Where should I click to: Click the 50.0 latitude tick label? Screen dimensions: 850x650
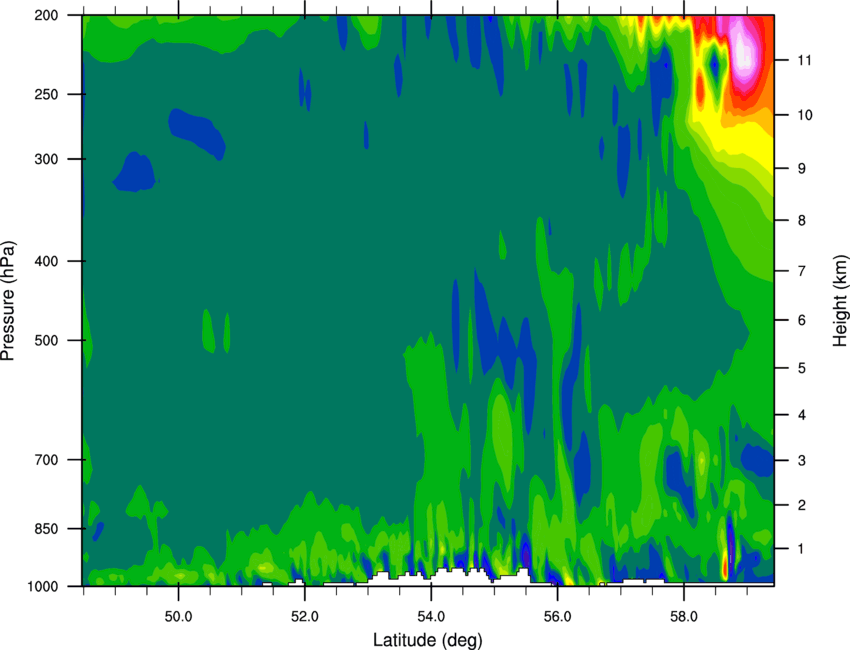pyautogui.click(x=178, y=616)
